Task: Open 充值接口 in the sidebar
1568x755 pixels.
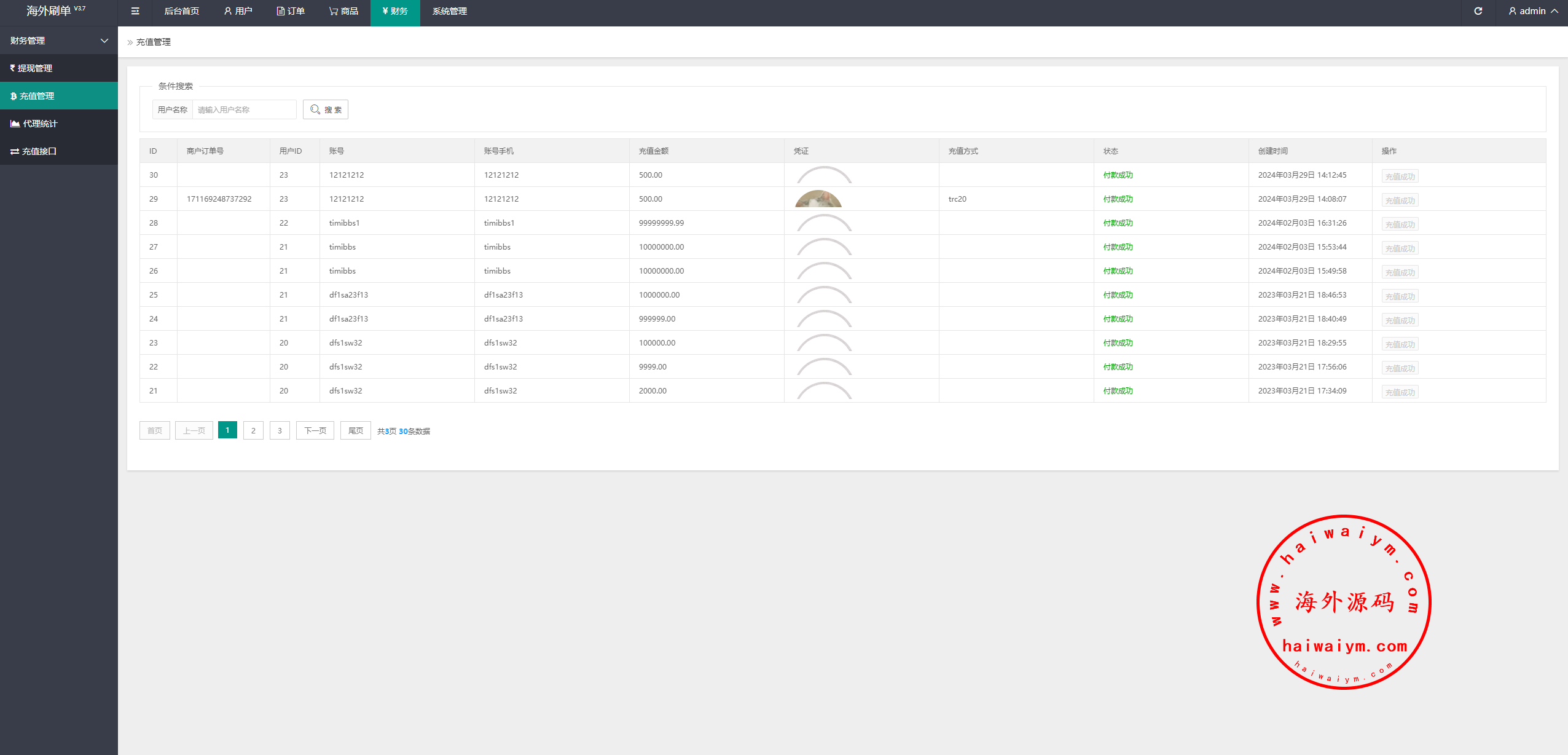Action: (x=39, y=151)
